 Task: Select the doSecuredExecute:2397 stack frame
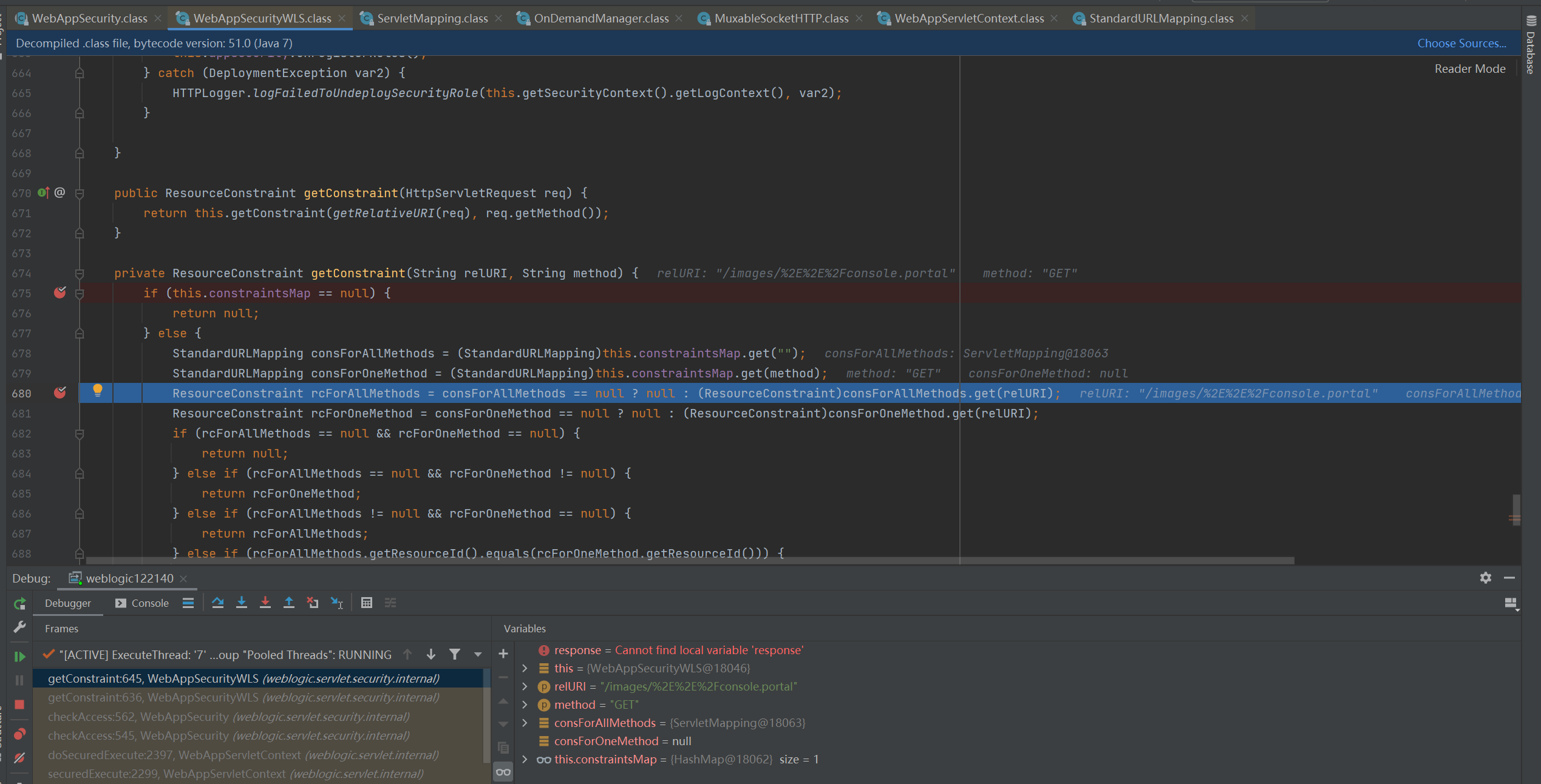(x=259, y=755)
